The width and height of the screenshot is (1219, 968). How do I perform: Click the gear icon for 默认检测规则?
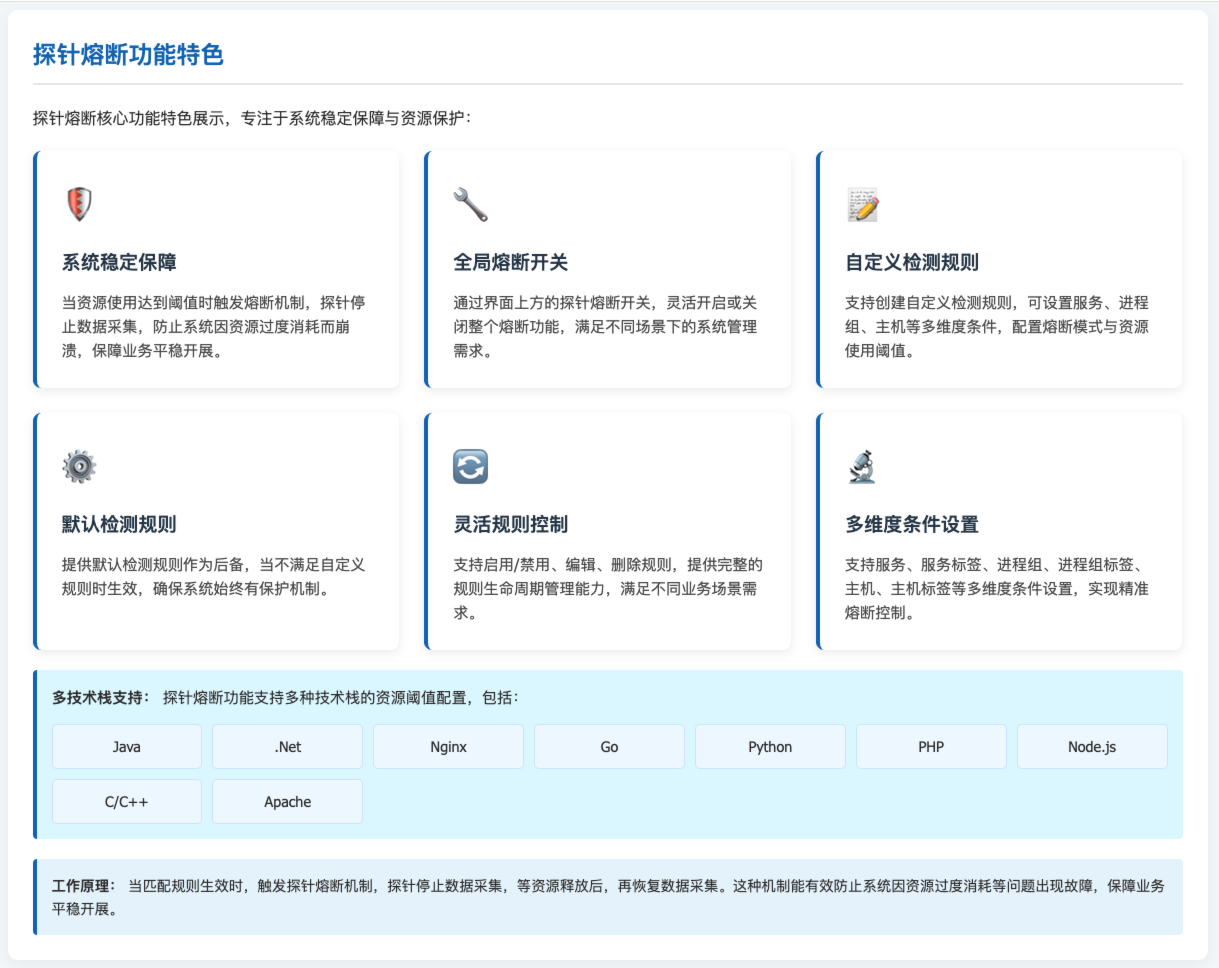pos(79,466)
